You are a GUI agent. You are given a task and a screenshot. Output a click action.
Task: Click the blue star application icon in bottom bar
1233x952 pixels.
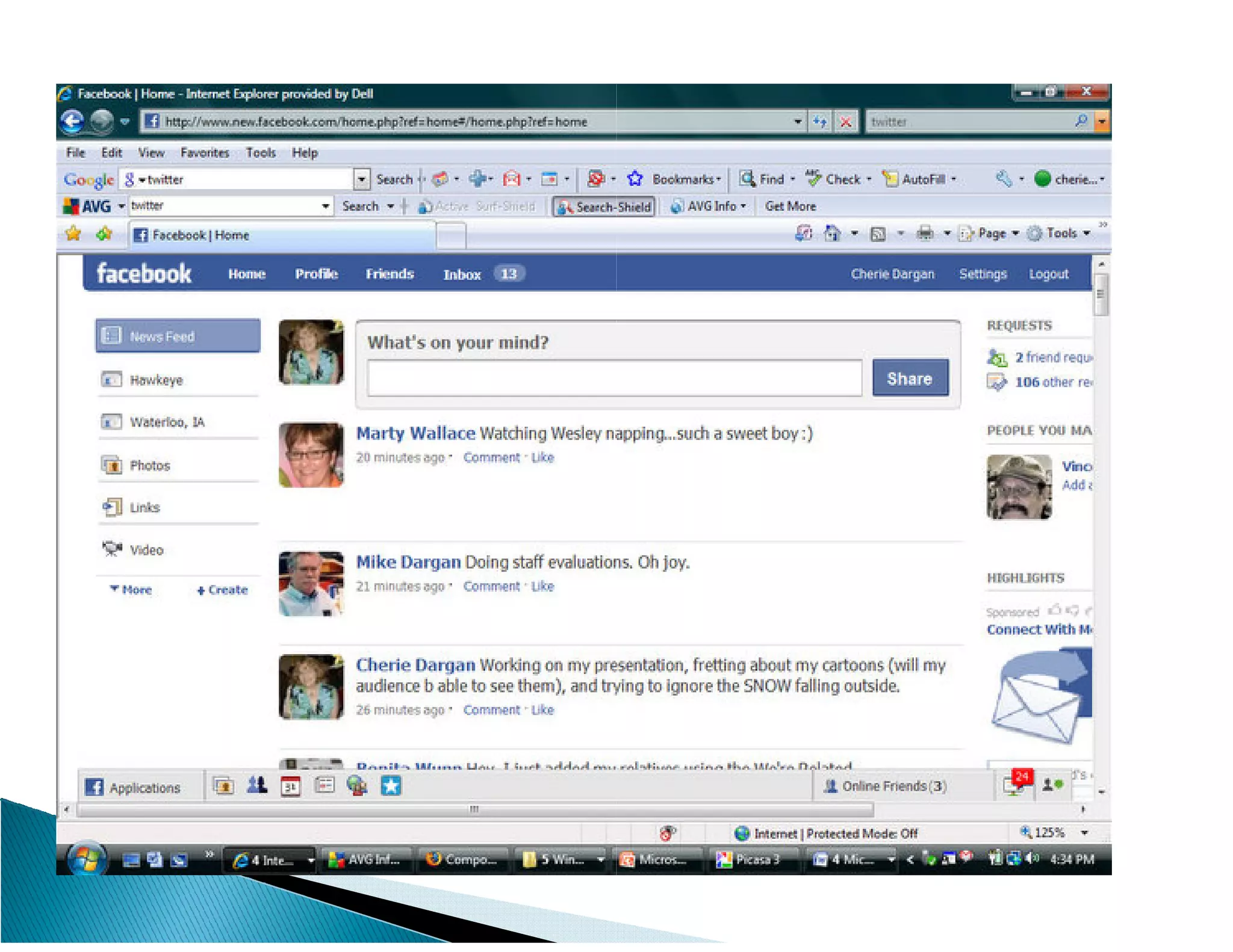pos(391,786)
